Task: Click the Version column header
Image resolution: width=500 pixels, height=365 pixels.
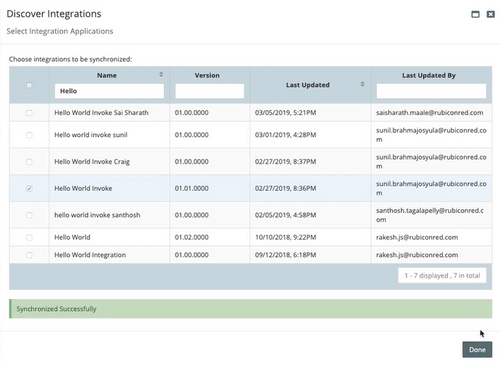Action: pos(207,75)
